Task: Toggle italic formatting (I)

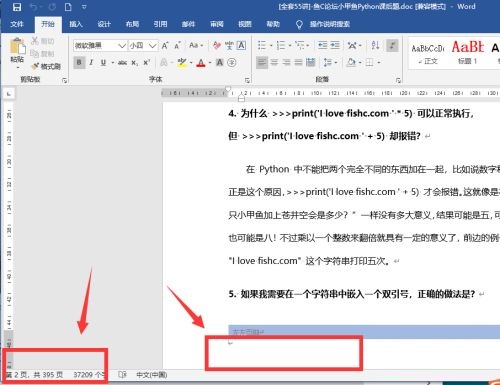Action: pos(91,62)
